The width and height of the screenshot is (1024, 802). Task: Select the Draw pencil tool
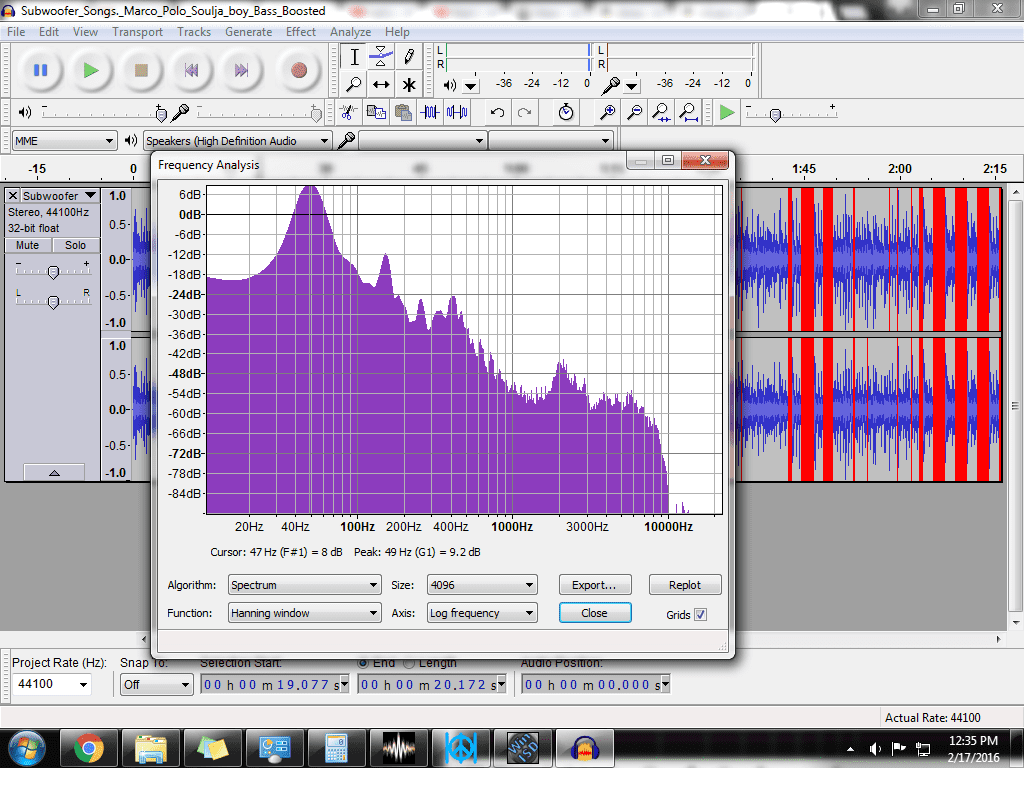pos(409,57)
